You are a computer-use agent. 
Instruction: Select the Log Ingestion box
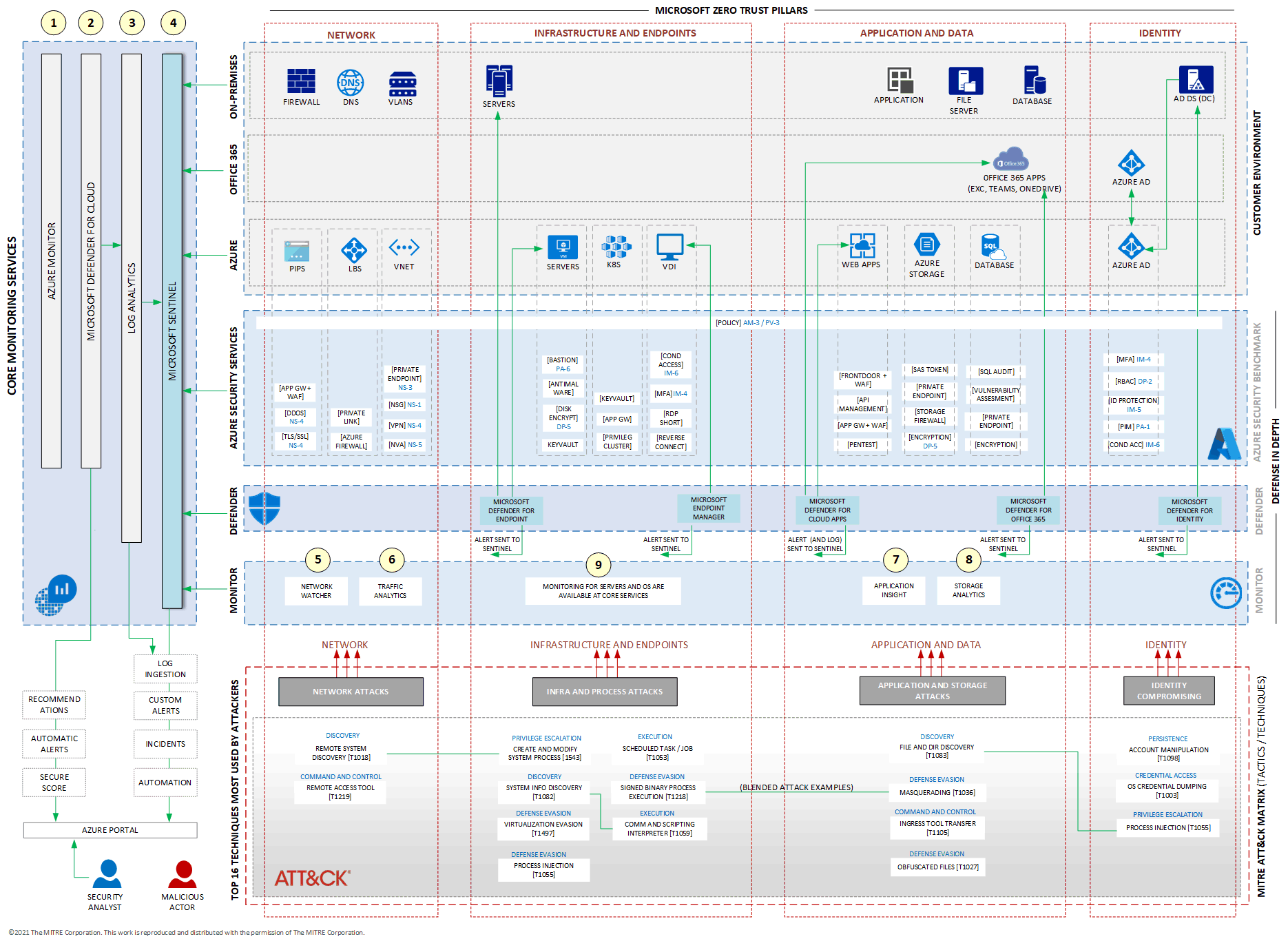click(165, 669)
